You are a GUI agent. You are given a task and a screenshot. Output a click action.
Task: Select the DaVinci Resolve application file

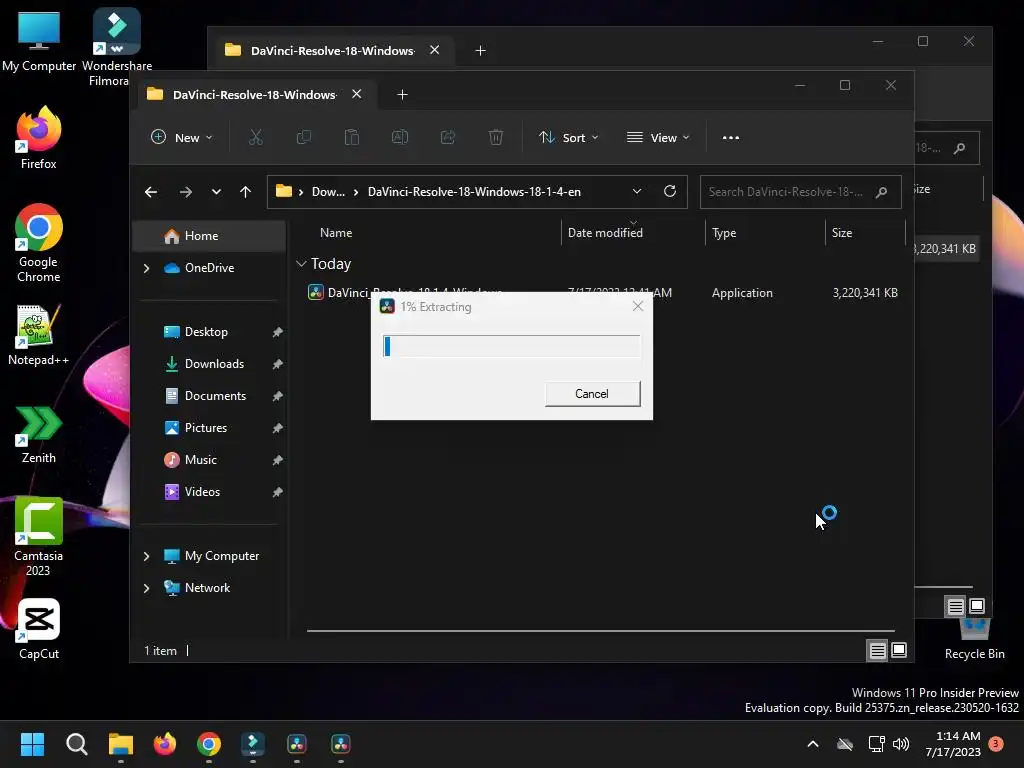click(602, 293)
